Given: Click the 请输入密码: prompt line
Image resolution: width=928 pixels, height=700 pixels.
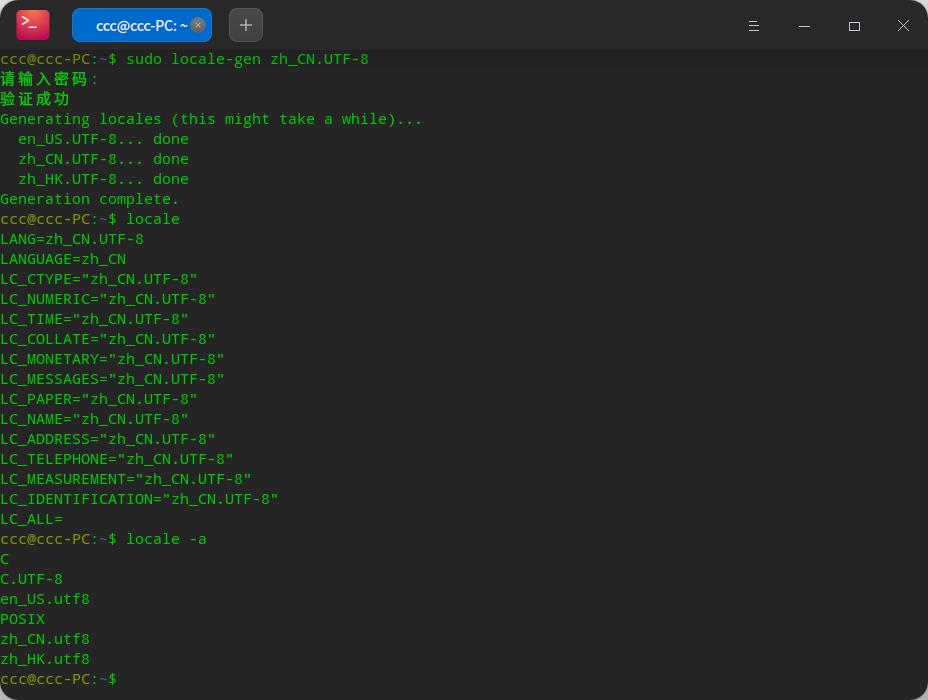Looking at the screenshot, I should [45, 79].
